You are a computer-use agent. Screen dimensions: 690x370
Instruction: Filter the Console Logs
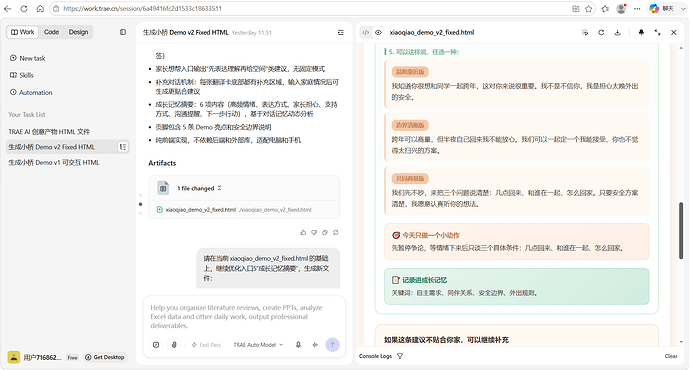[400, 356]
